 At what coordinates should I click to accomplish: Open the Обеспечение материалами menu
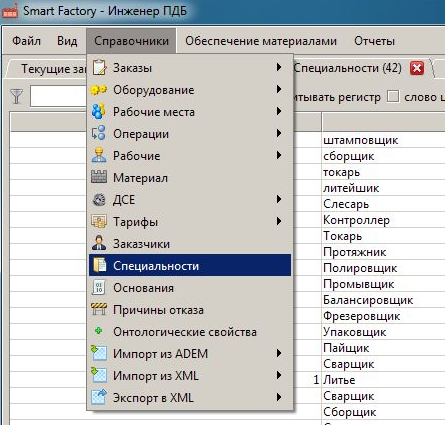click(261, 41)
